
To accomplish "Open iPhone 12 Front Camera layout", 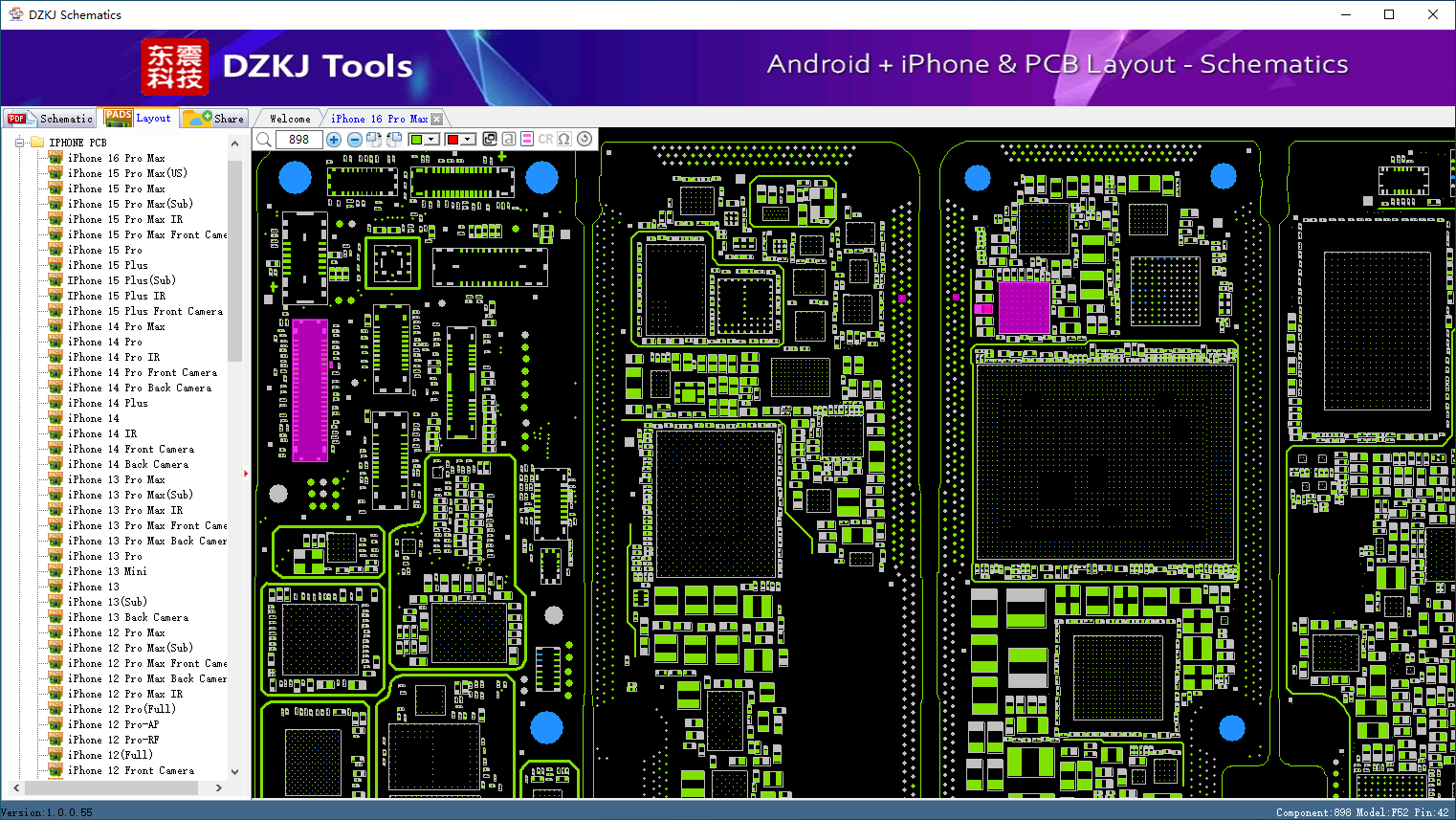I will pyautogui.click(x=131, y=770).
